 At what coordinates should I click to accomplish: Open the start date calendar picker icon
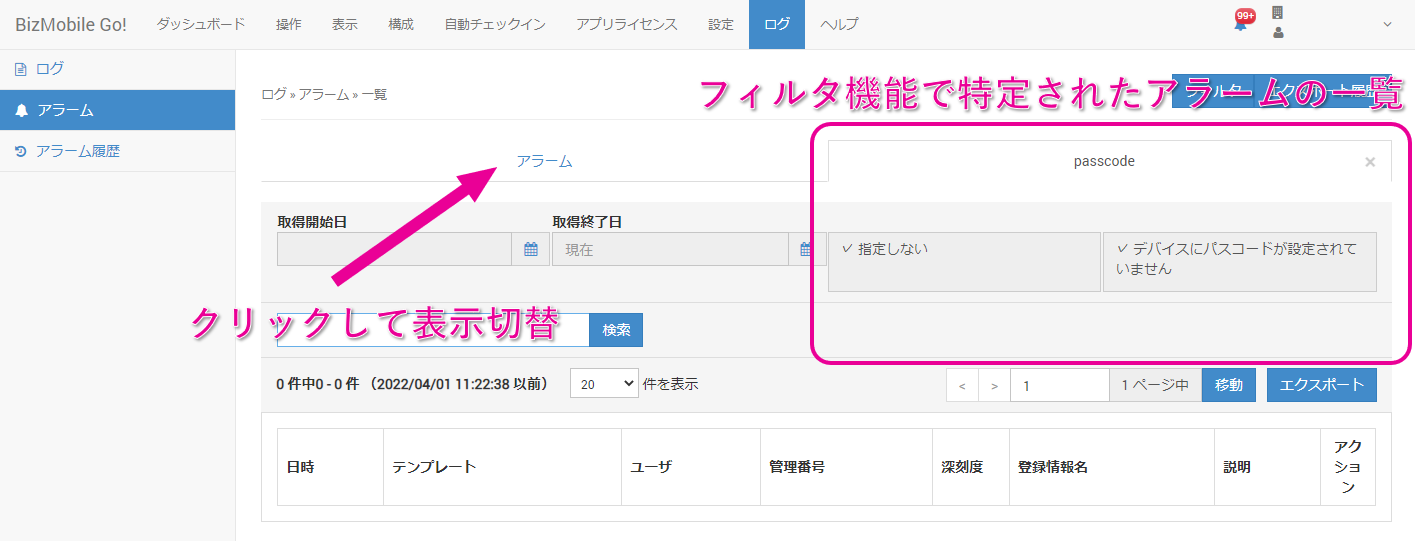click(530, 250)
